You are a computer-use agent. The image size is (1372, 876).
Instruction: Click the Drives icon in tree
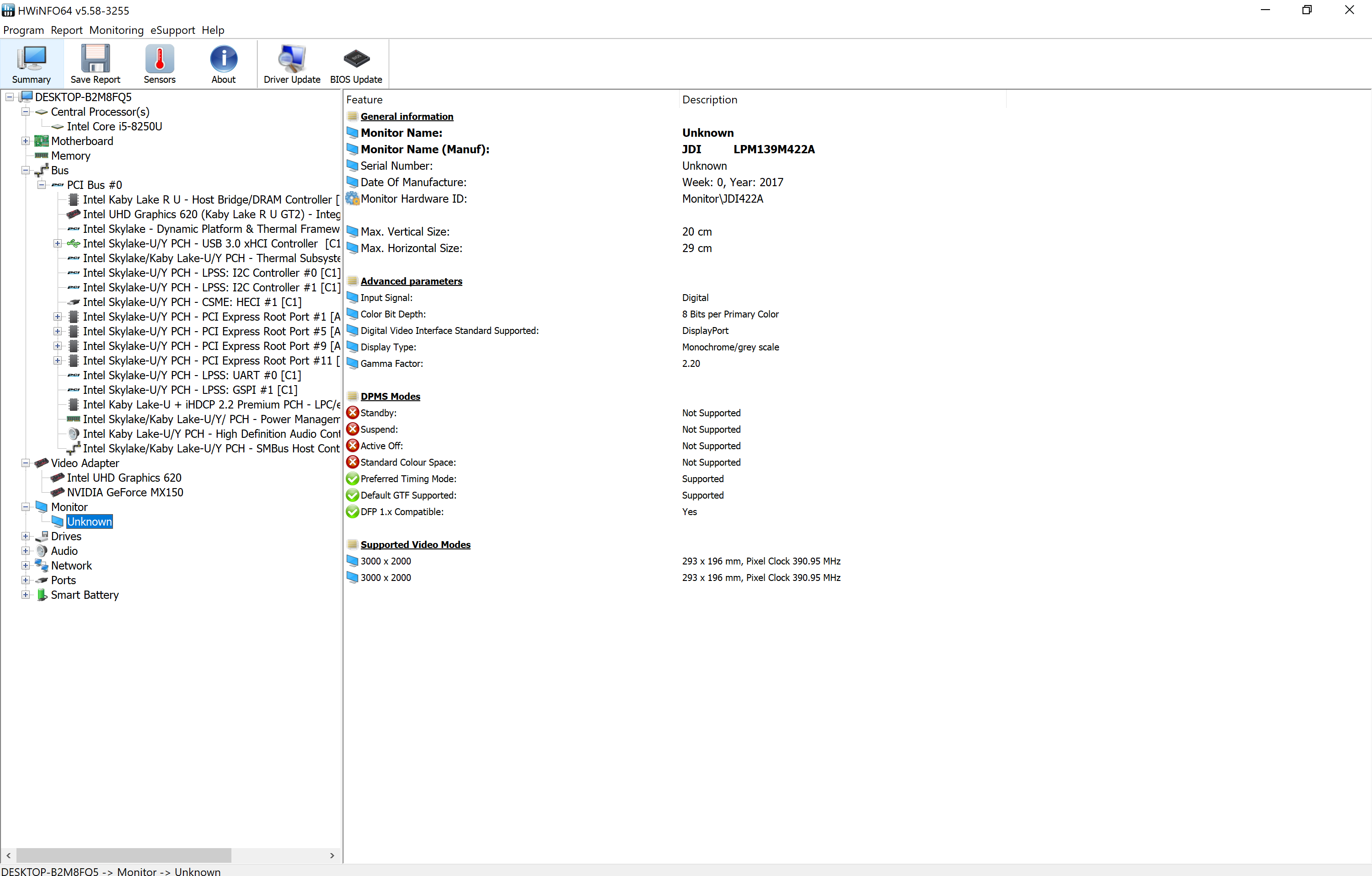(42, 536)
